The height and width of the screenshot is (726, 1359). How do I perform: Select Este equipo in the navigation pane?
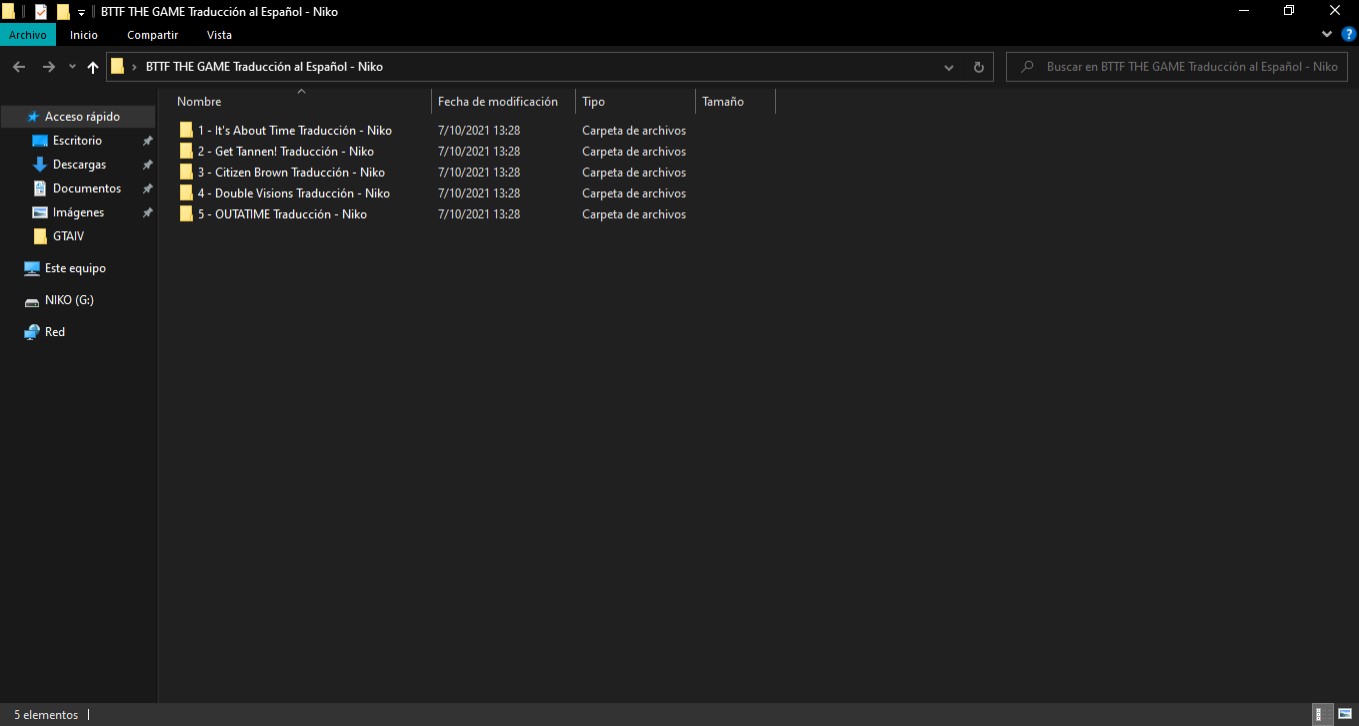(75, 269)
